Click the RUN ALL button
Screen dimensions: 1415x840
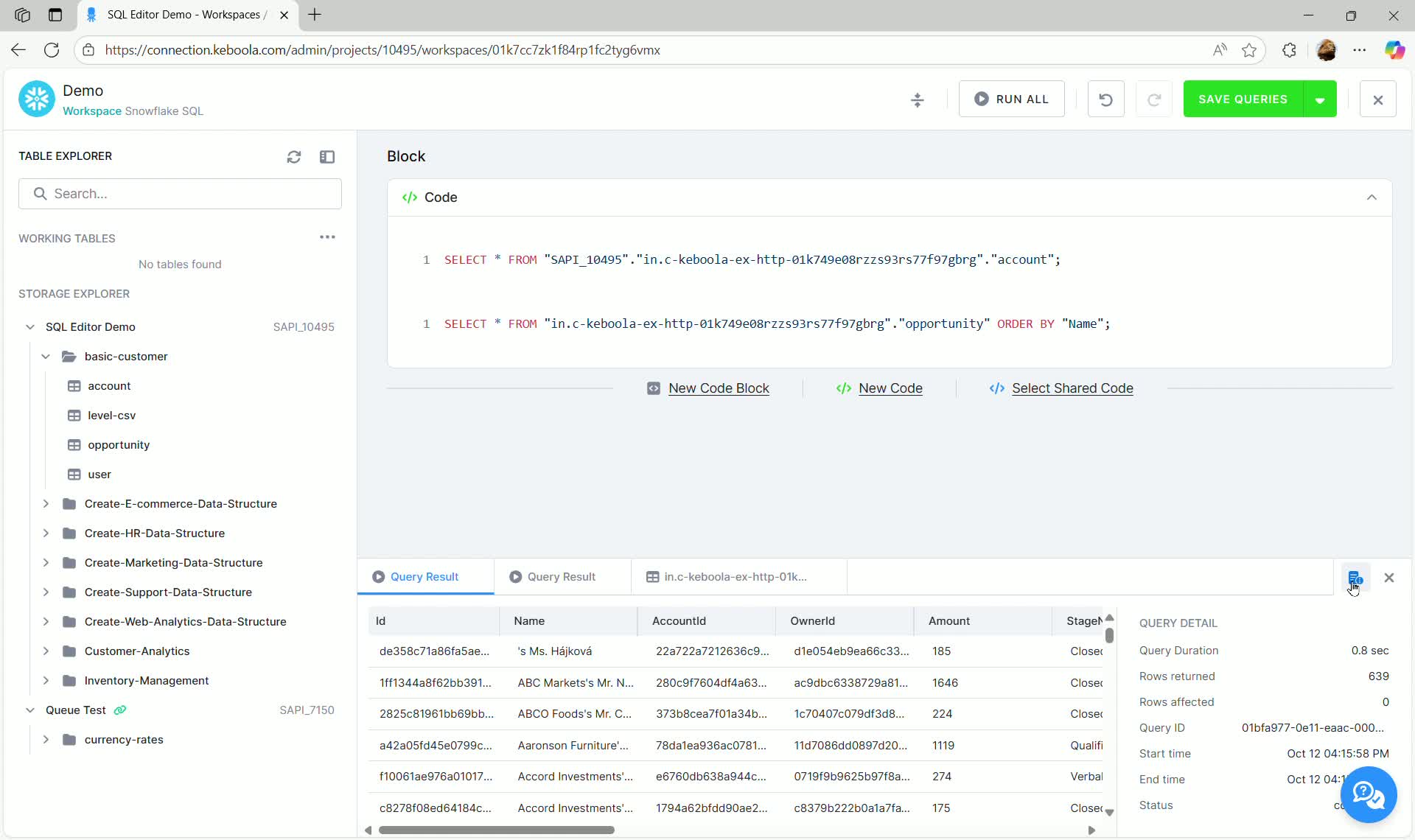coord(1011,99)
